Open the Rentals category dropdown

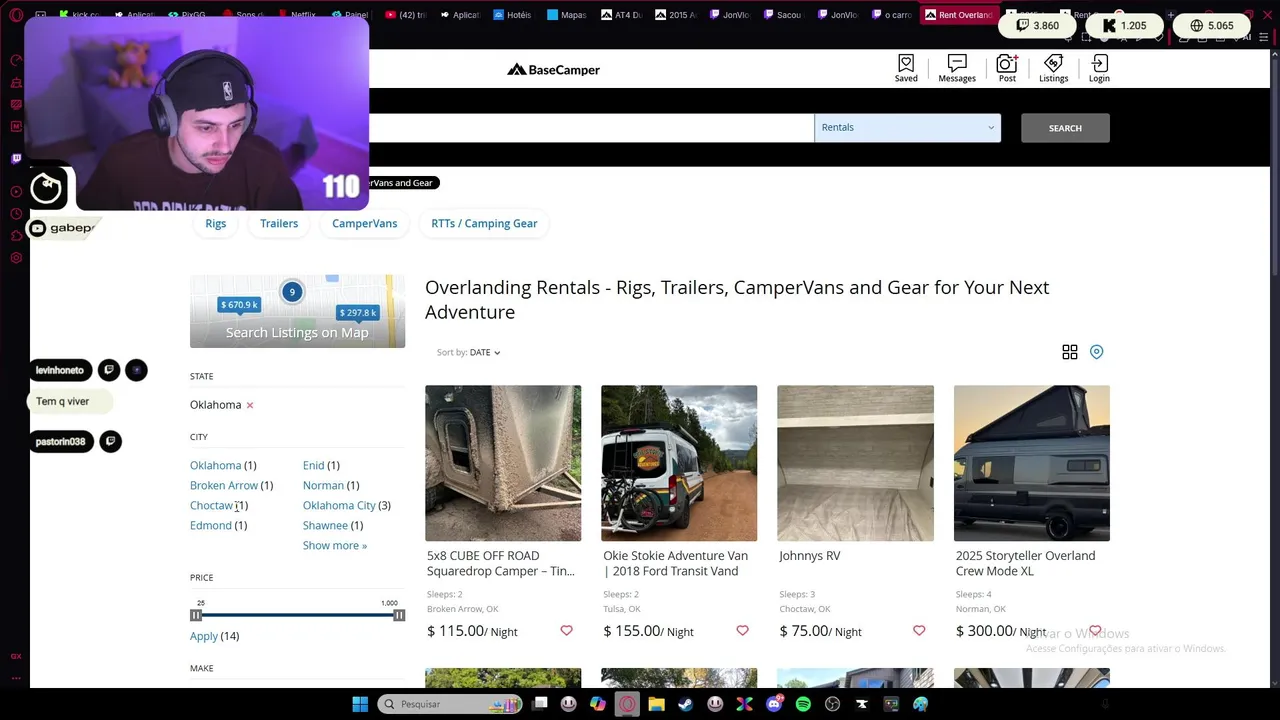tap(907, 127)
